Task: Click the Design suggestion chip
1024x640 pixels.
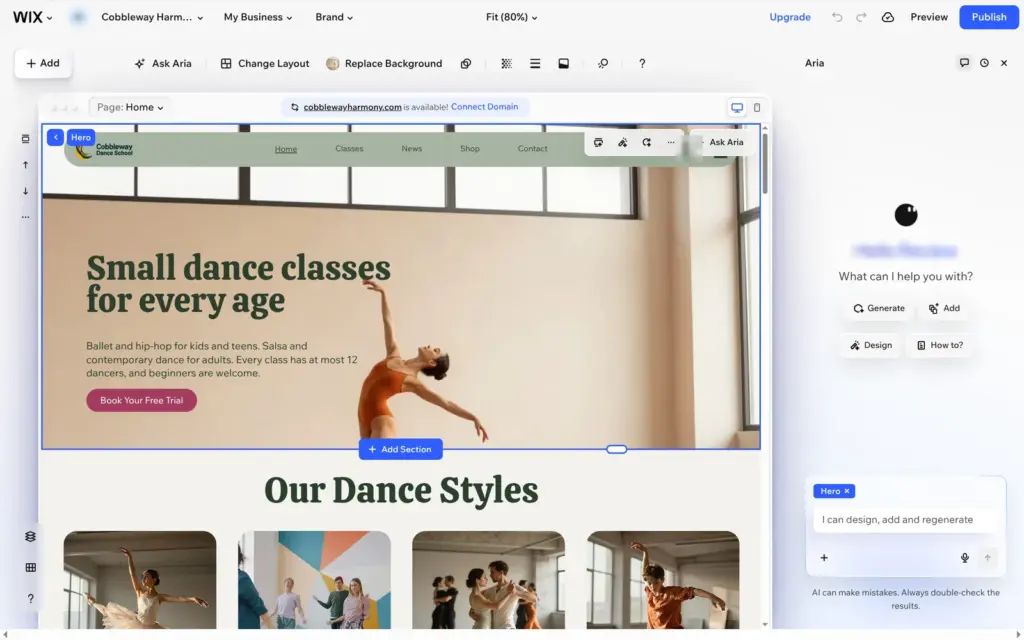Action: 871,345
